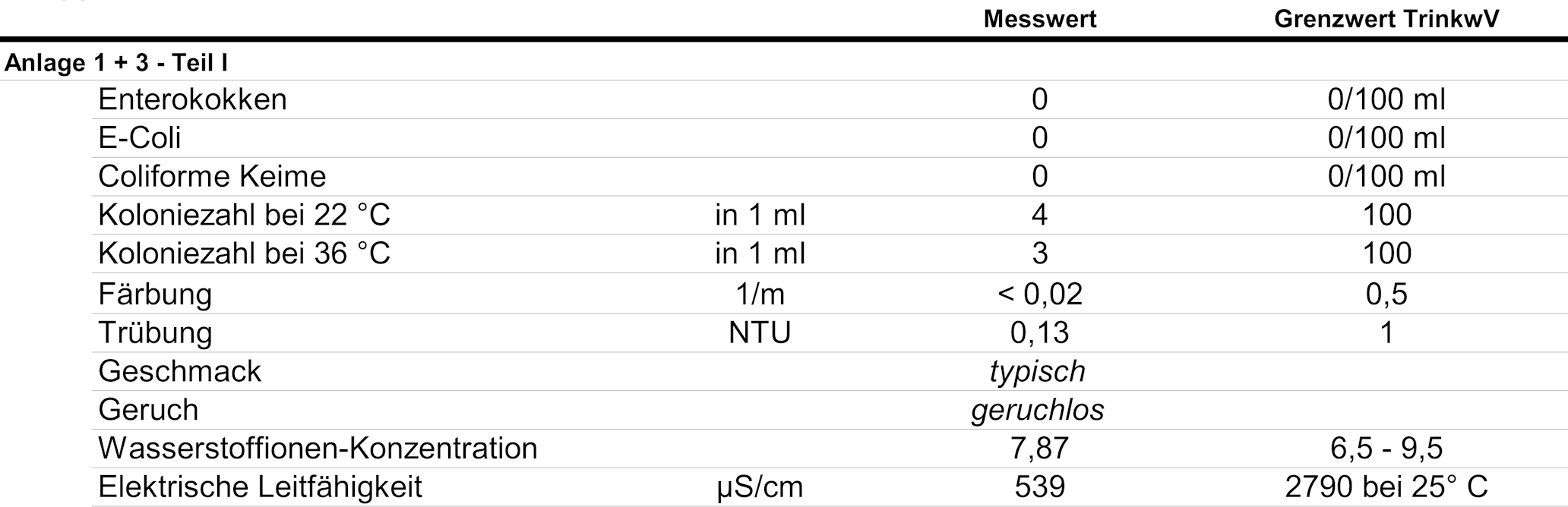The height and width of the screenshot is (507, 1568).
Task: Click the limit value 6,5 - 9,5
Action: (x=1386, y=449)
